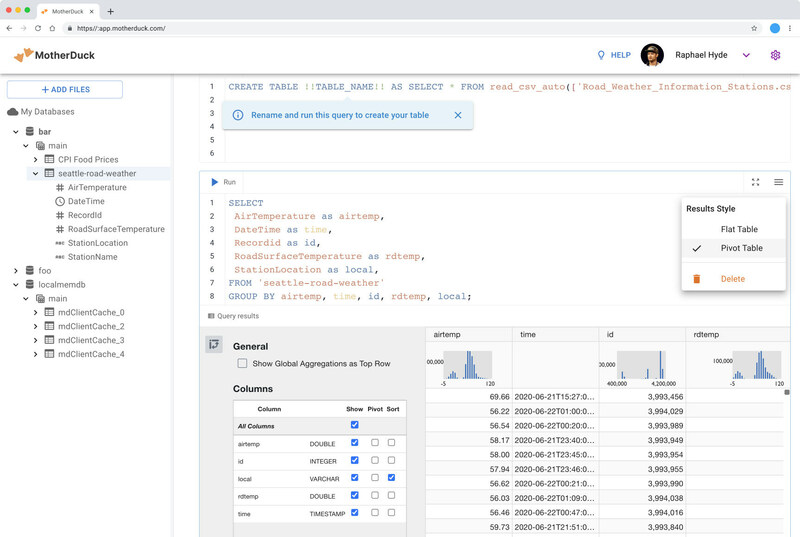Viewport: 800px width, 537px height.
Task: Choose Flat Table results style
Action: (x=734, y=229)
